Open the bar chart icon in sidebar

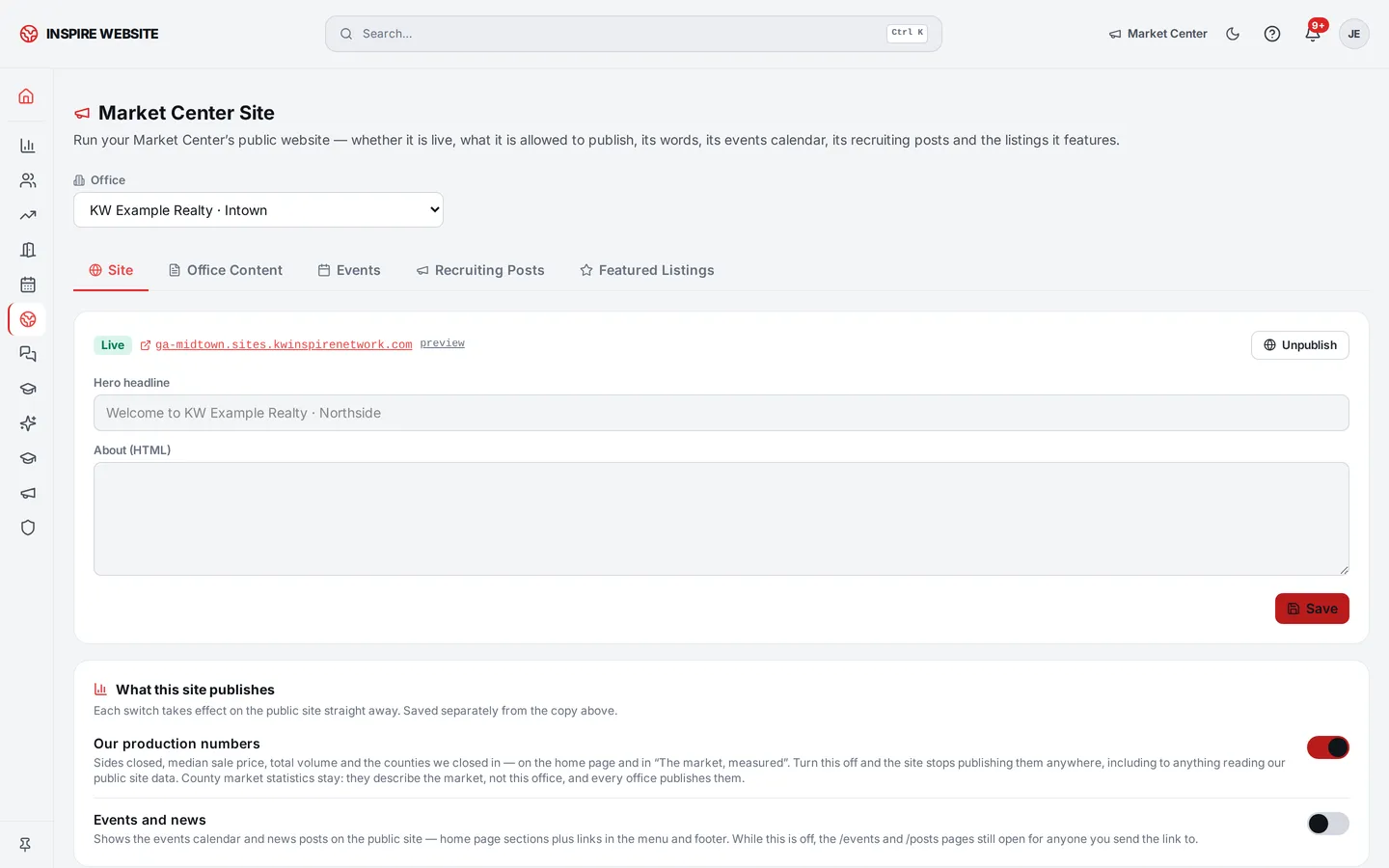[27, 146]
